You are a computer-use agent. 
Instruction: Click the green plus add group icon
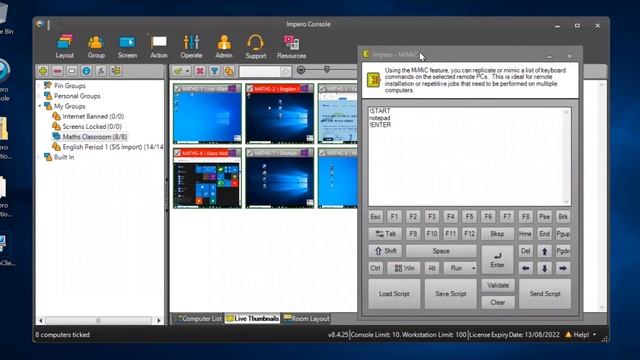pos(43,71)
